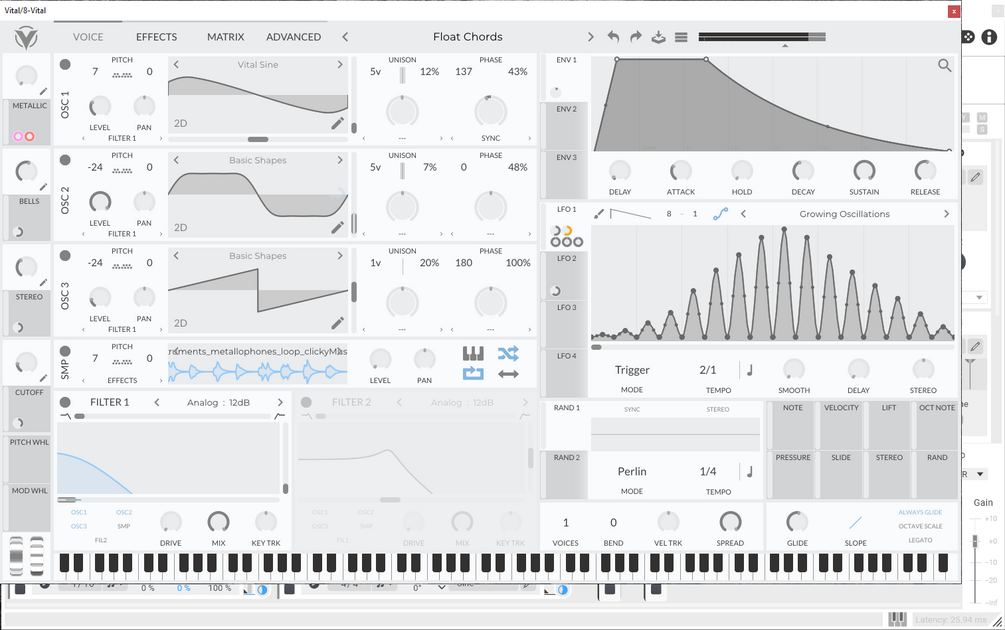Toggle OSC 3 power button
The width and height of the screenshot is (1005, 630).
(x=65, y=255)
